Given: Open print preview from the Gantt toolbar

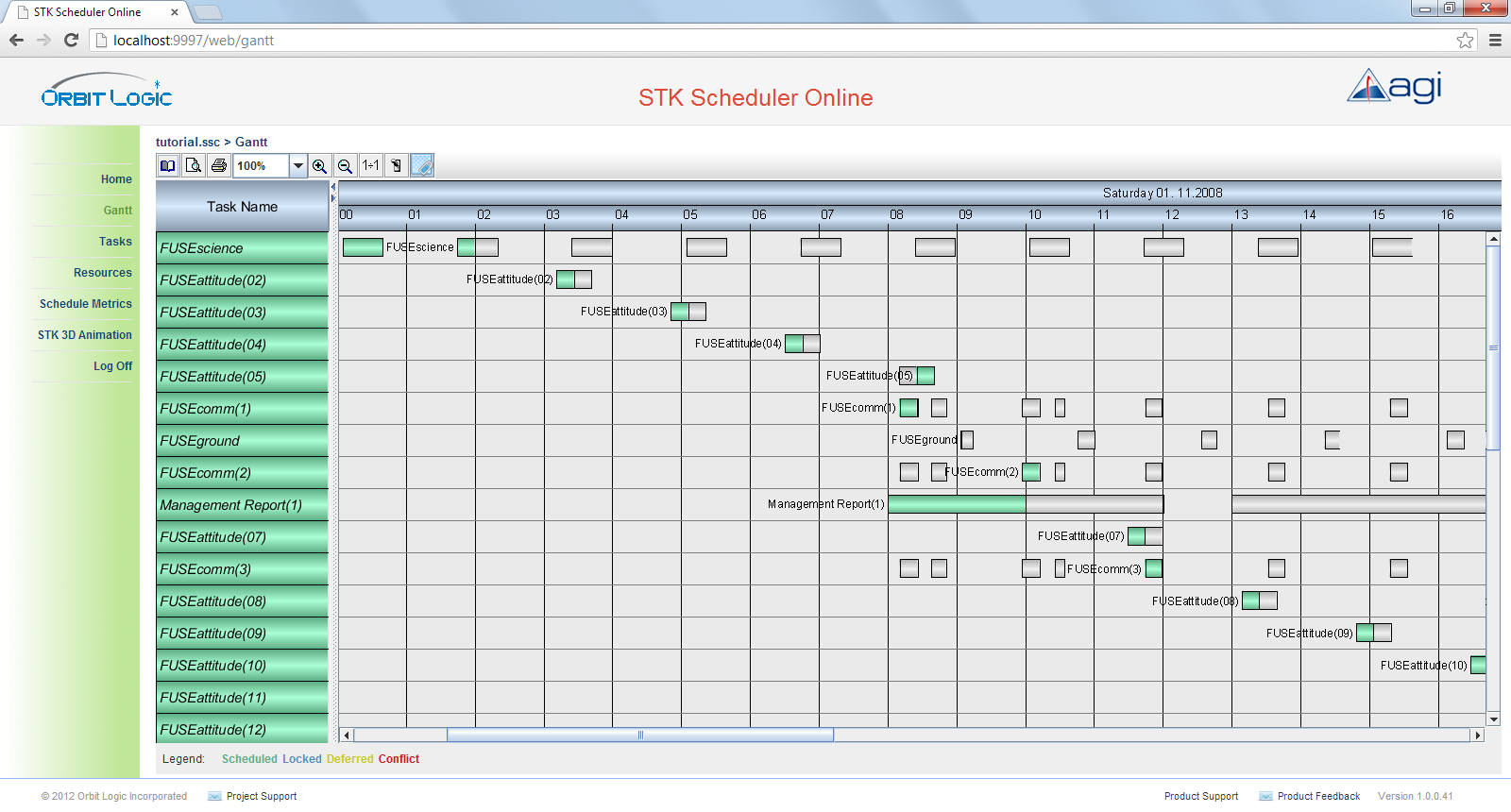Looking at the screenshot, I should [x=193, y=166].
